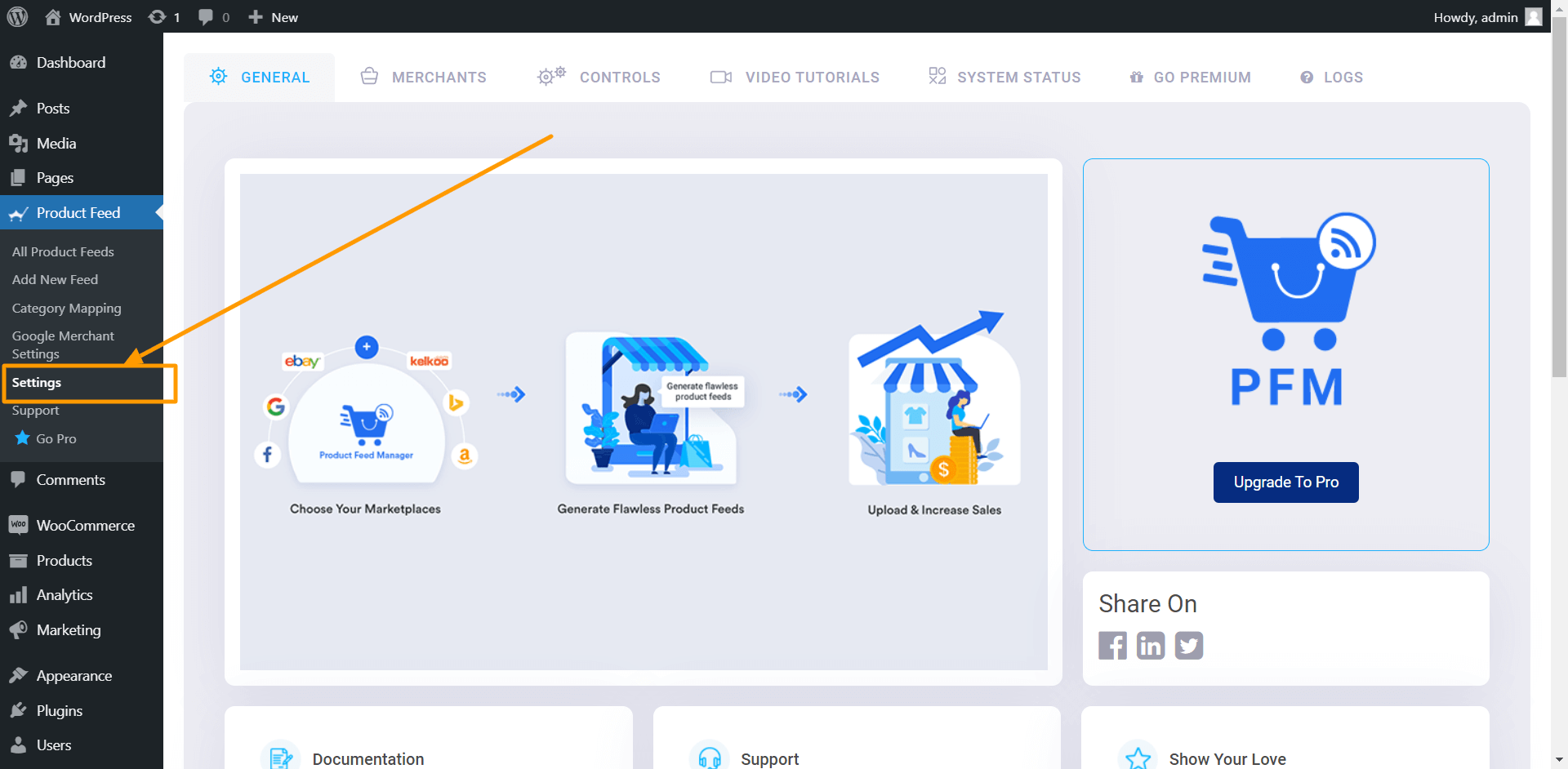Switch to the GENERAL tab

(x=260, y=77)
